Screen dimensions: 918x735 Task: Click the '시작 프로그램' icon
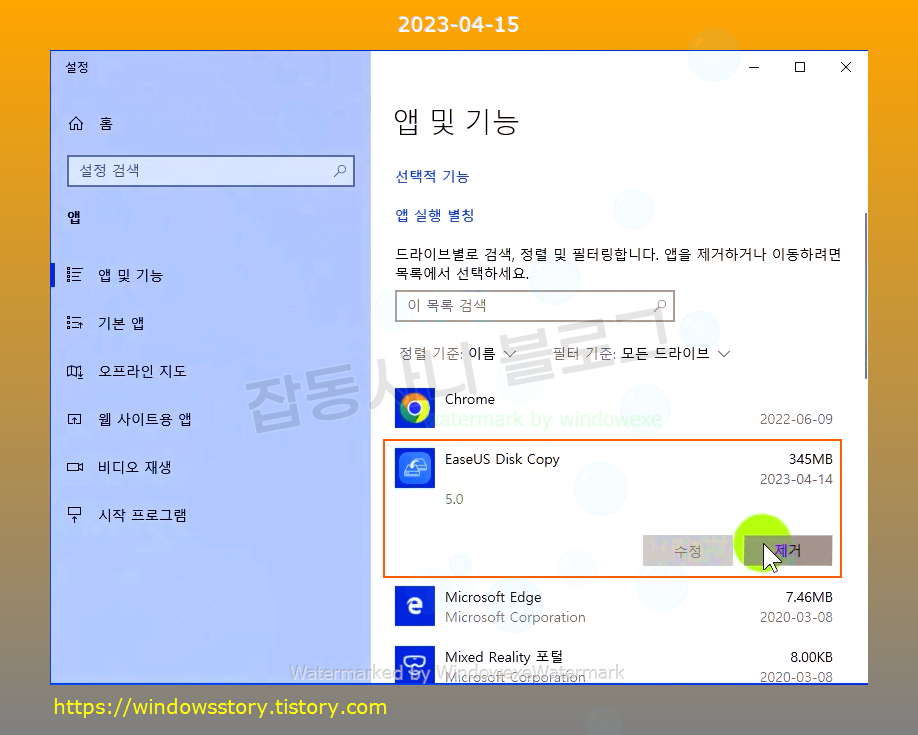(x=75, y=515)
